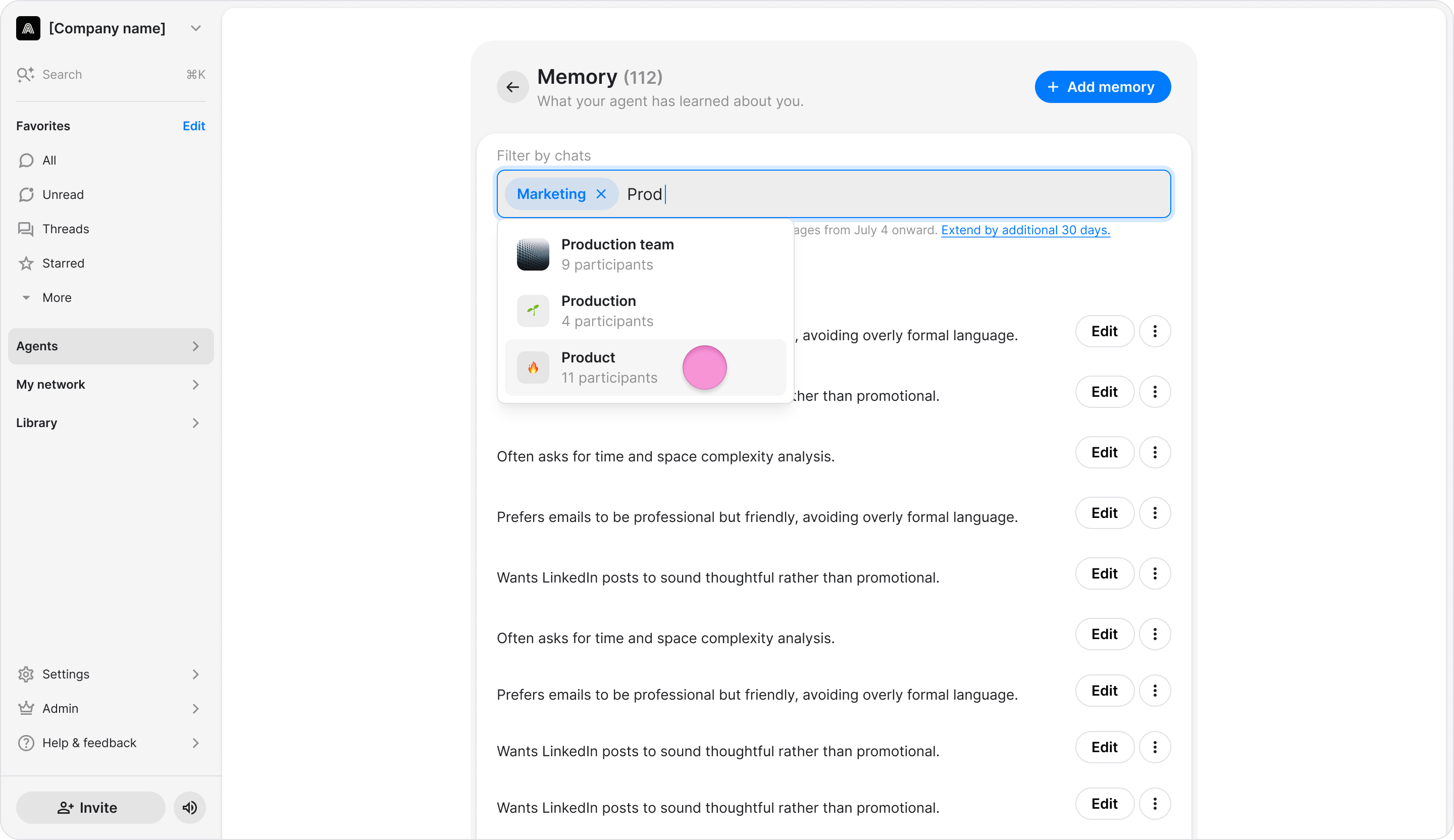Open All chats icon in Favorites
1454x840 pixels.
point(26,161)
